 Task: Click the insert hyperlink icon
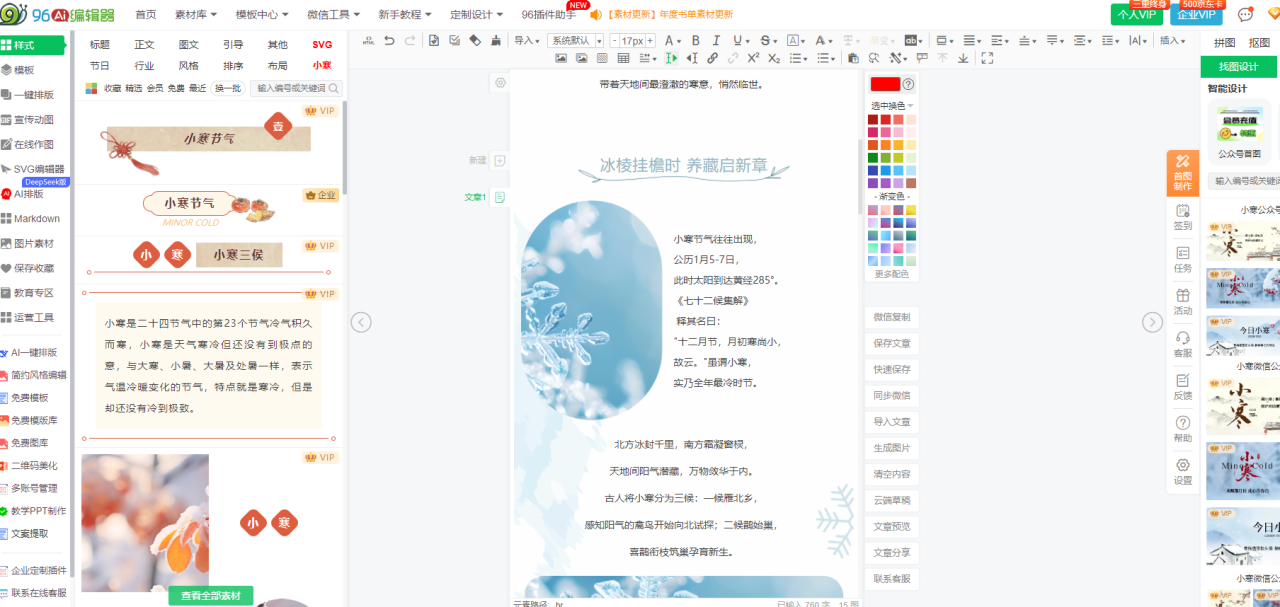click(713, 59)
